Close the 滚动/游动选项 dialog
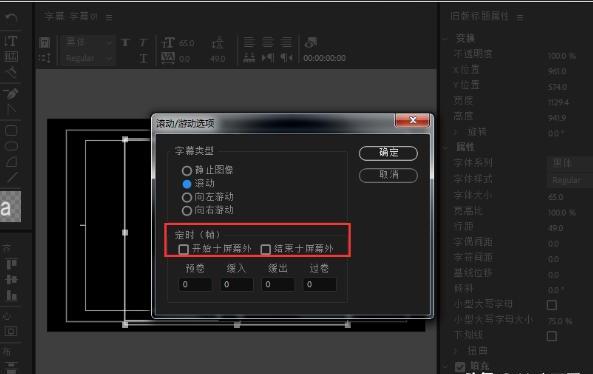 pos(412,120)
